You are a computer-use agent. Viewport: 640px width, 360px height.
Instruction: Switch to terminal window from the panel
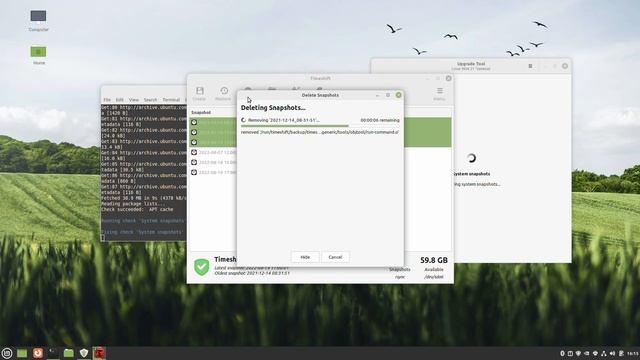[53, 353]
